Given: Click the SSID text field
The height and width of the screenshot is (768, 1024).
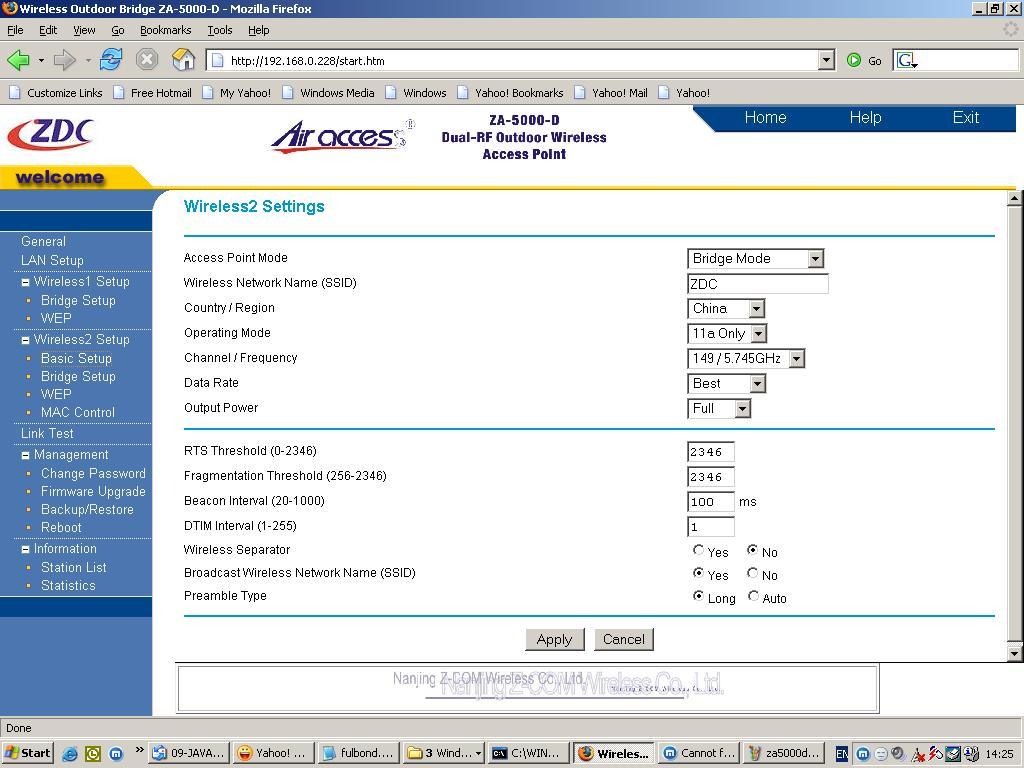Looking at the screenshot, I should 757,284.
